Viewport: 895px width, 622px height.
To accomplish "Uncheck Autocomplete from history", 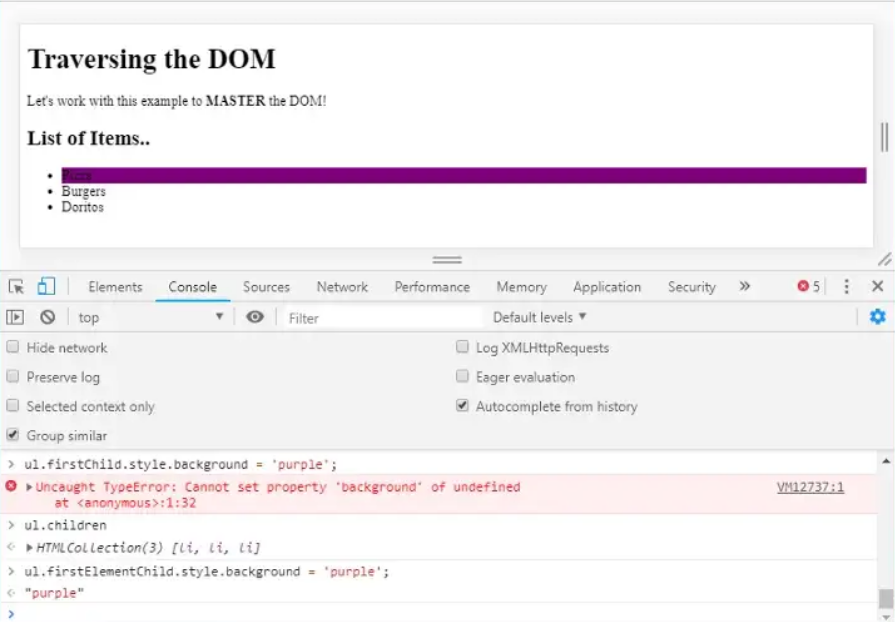I will click(462, 406).
